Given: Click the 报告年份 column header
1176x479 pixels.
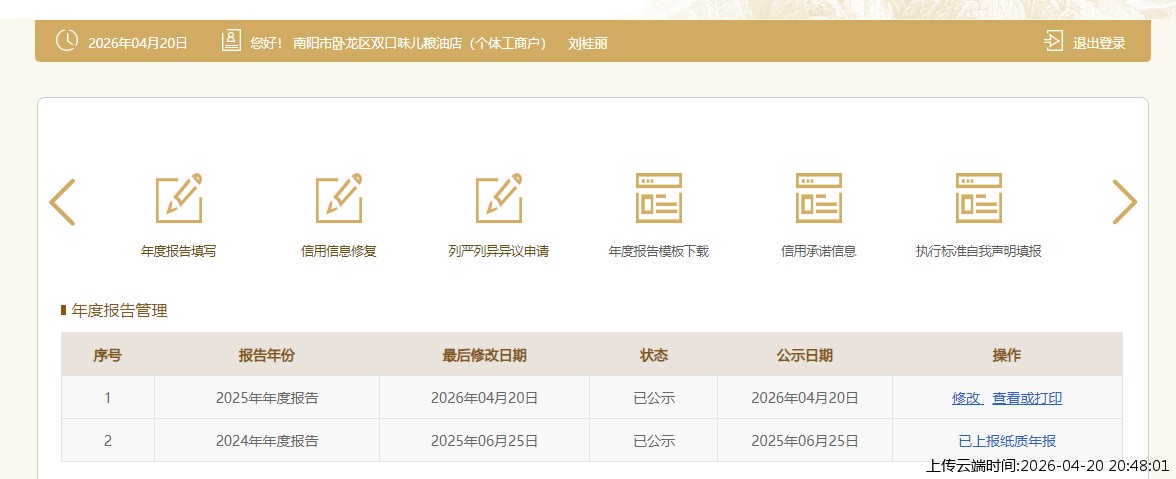Looking at the screenshot, I should click(x=267, y=355).
